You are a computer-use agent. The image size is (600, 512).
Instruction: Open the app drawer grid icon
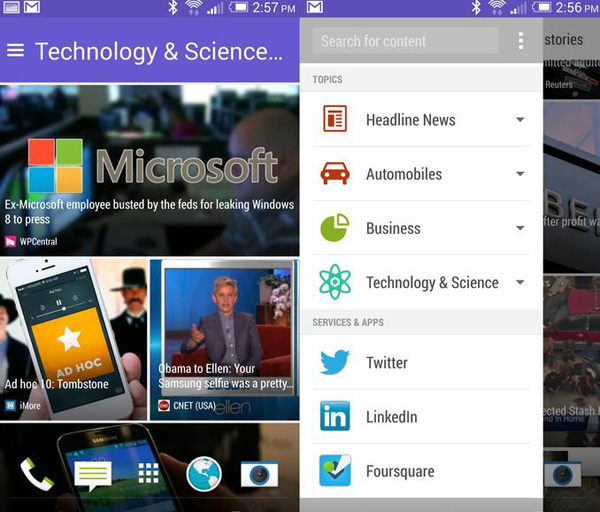point(148,473)
